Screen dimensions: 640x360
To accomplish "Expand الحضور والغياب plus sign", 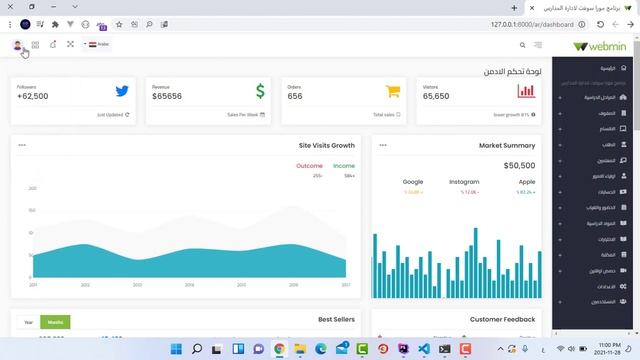I will click(x=560, y=208).
